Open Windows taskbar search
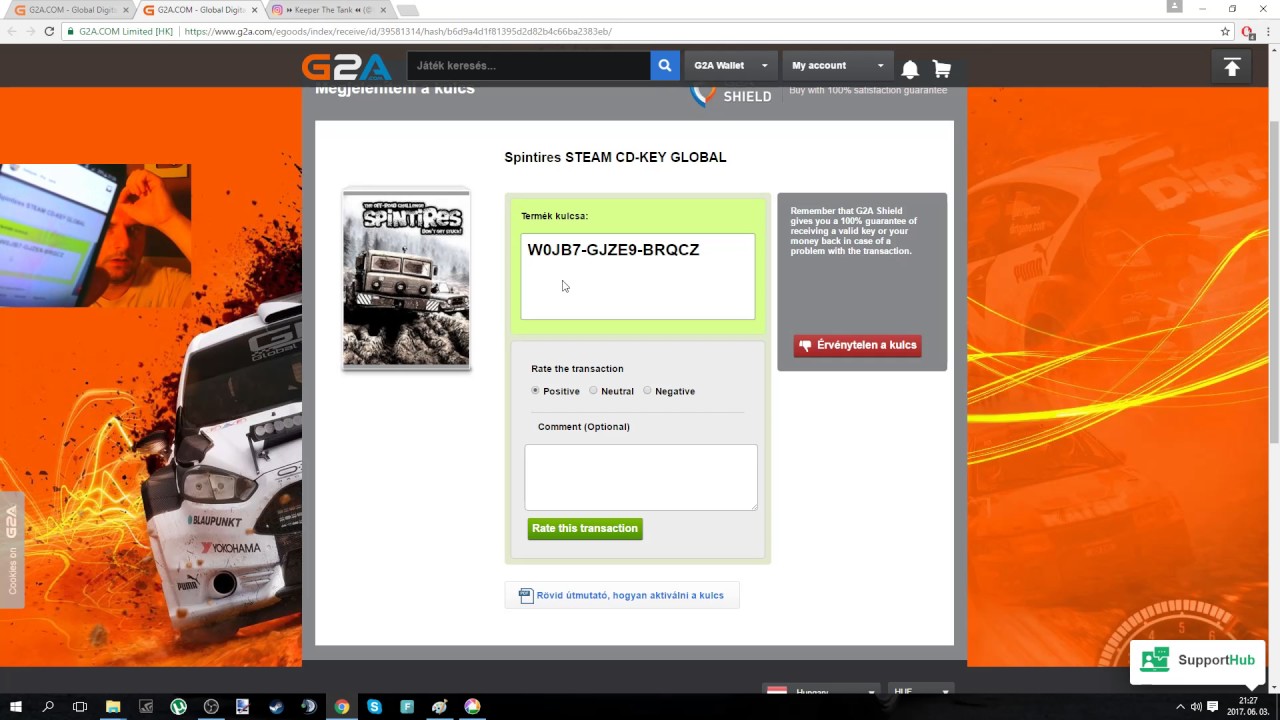The image size is (1280, 720). (48, 706)
